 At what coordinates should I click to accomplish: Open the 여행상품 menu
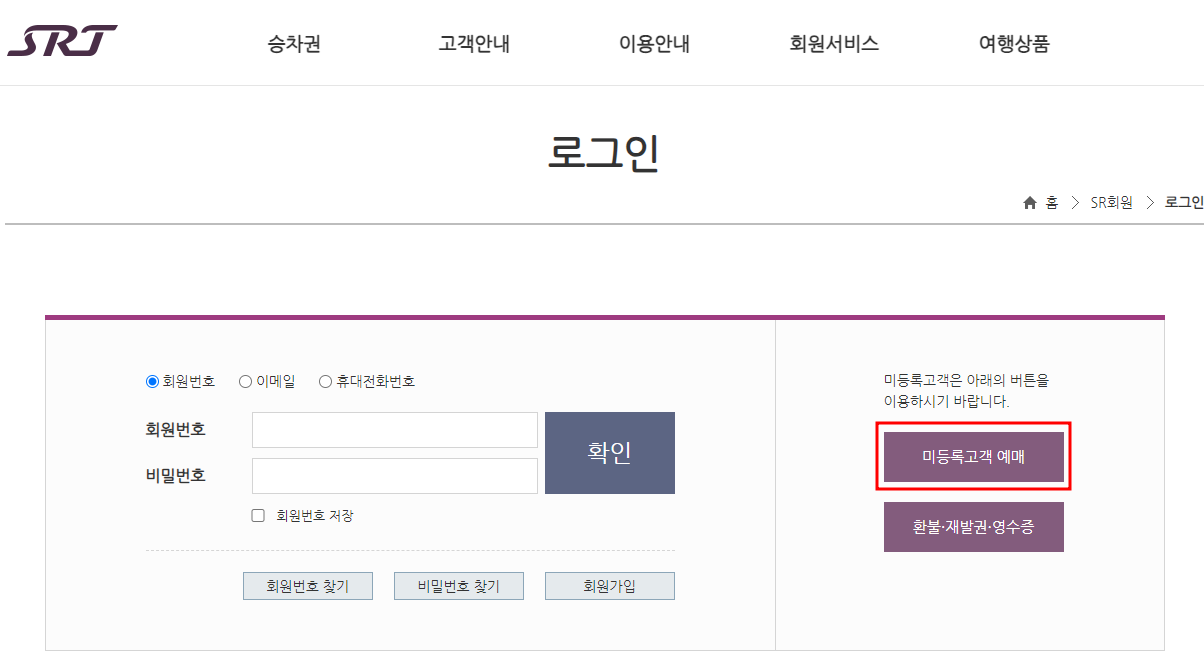[x=1013, y=44]
